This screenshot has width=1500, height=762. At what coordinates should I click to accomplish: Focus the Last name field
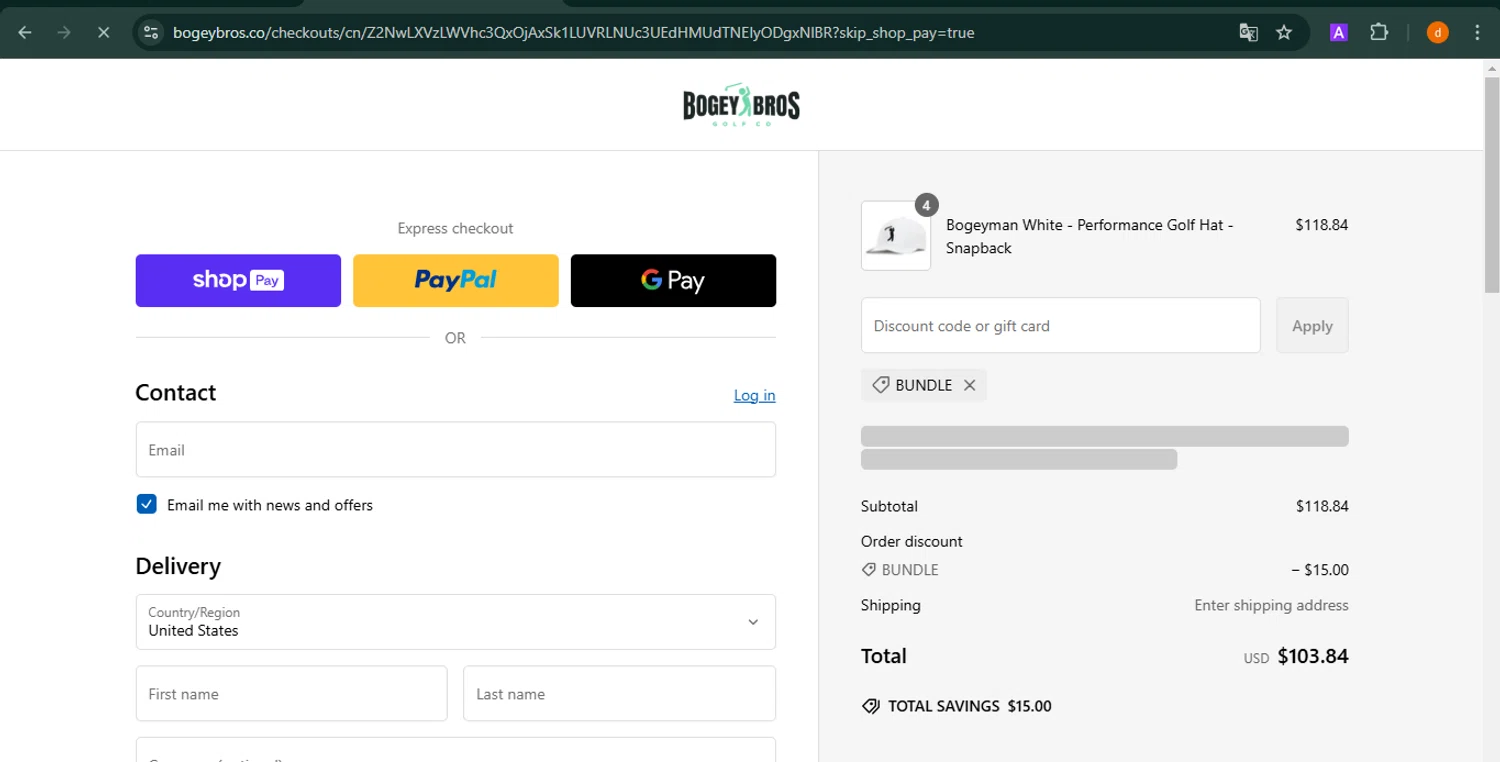coord(619,693)
